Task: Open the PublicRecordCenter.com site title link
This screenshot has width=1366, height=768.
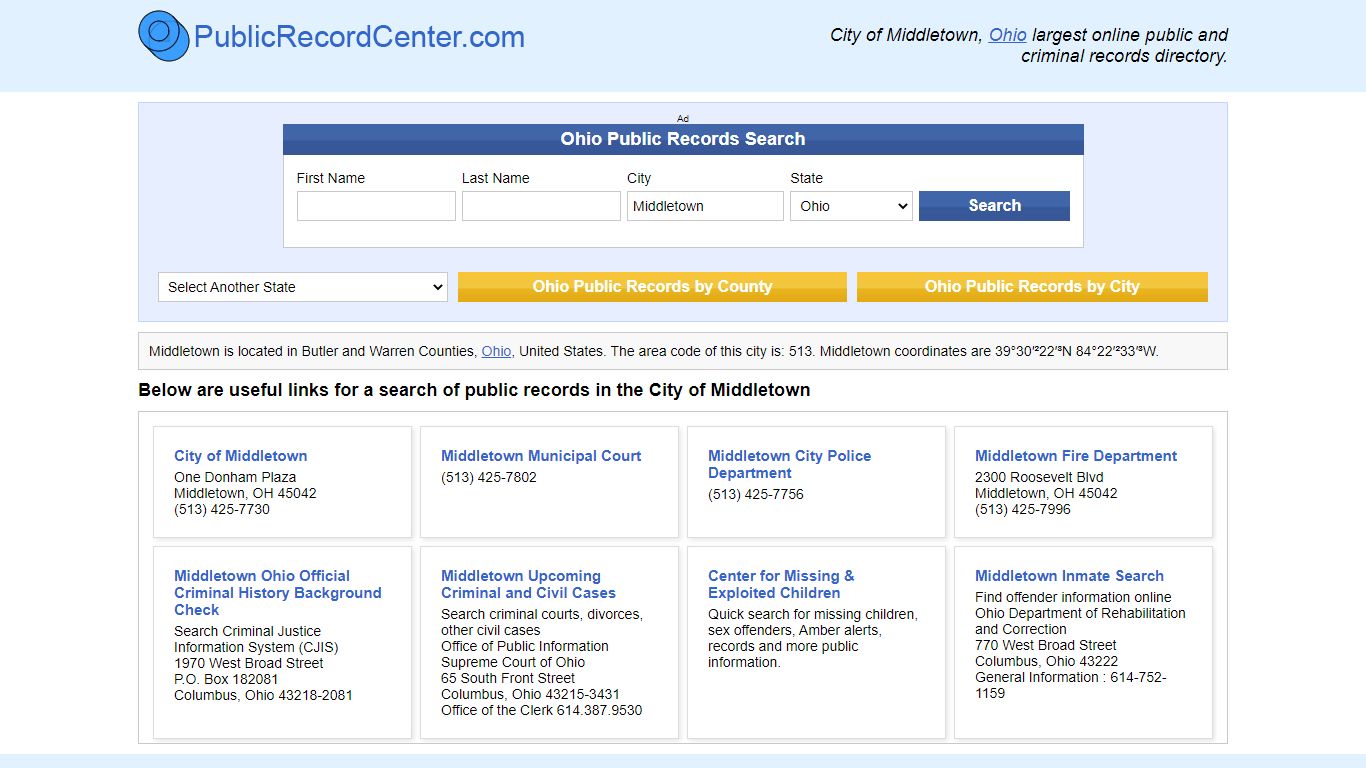Action: click(359, 37)
